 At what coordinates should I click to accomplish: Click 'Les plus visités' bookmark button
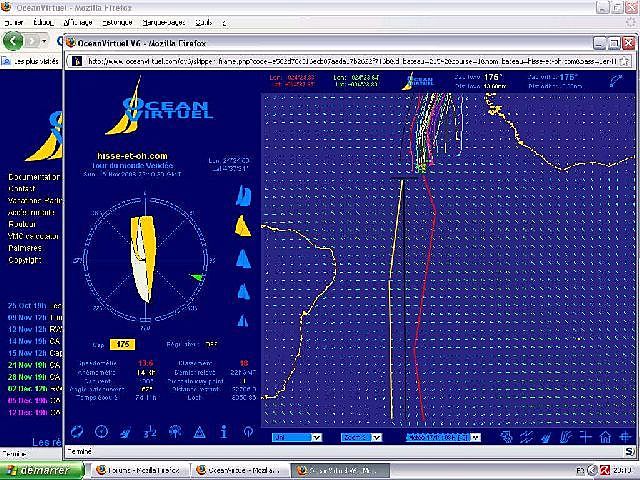[30, 62]
